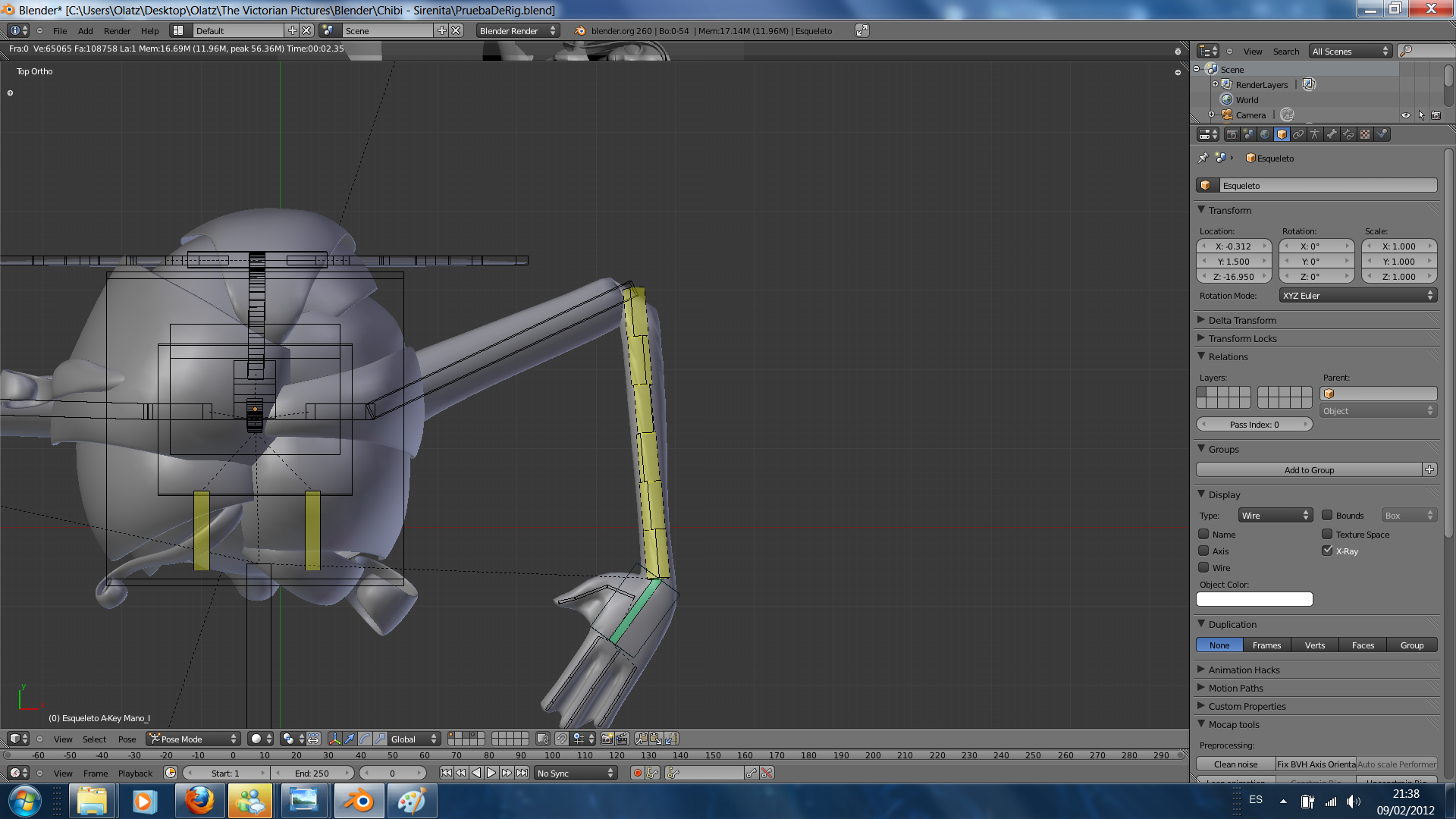Image resolution: width=1456 pixels, height=819 pixels.
Task: Open the Pose Mode dropdown
Action: click(x=193, y=739)
